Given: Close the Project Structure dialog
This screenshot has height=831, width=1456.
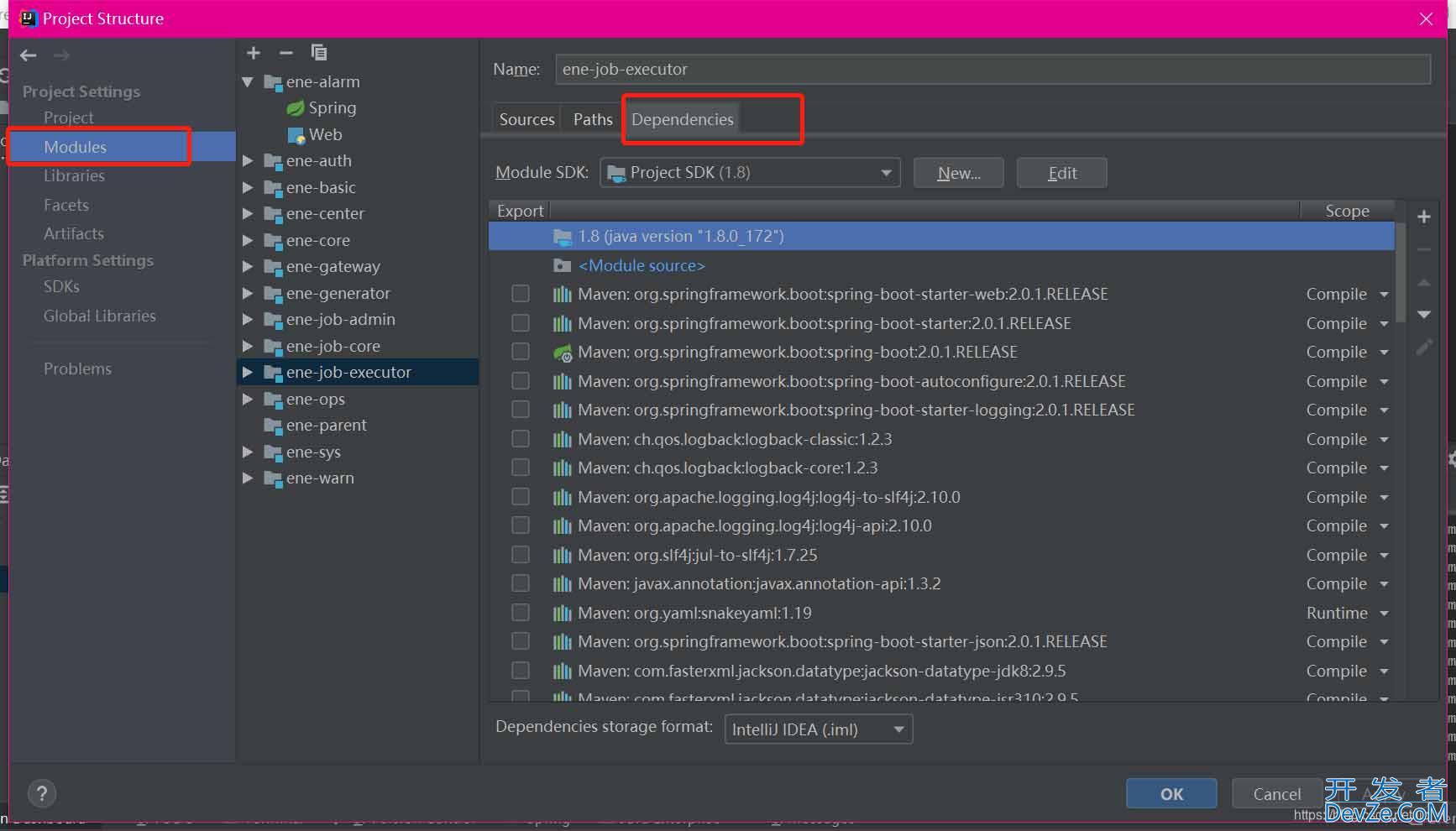Looking at the screenshot, I should [x=1426, y=18].
